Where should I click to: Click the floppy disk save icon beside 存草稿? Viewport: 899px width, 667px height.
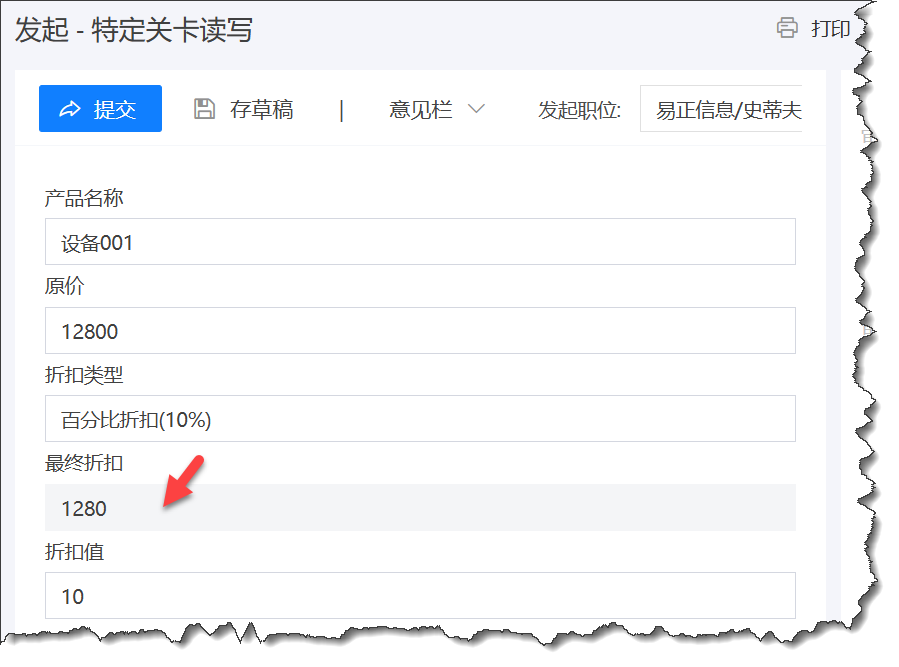click(206, 110)
